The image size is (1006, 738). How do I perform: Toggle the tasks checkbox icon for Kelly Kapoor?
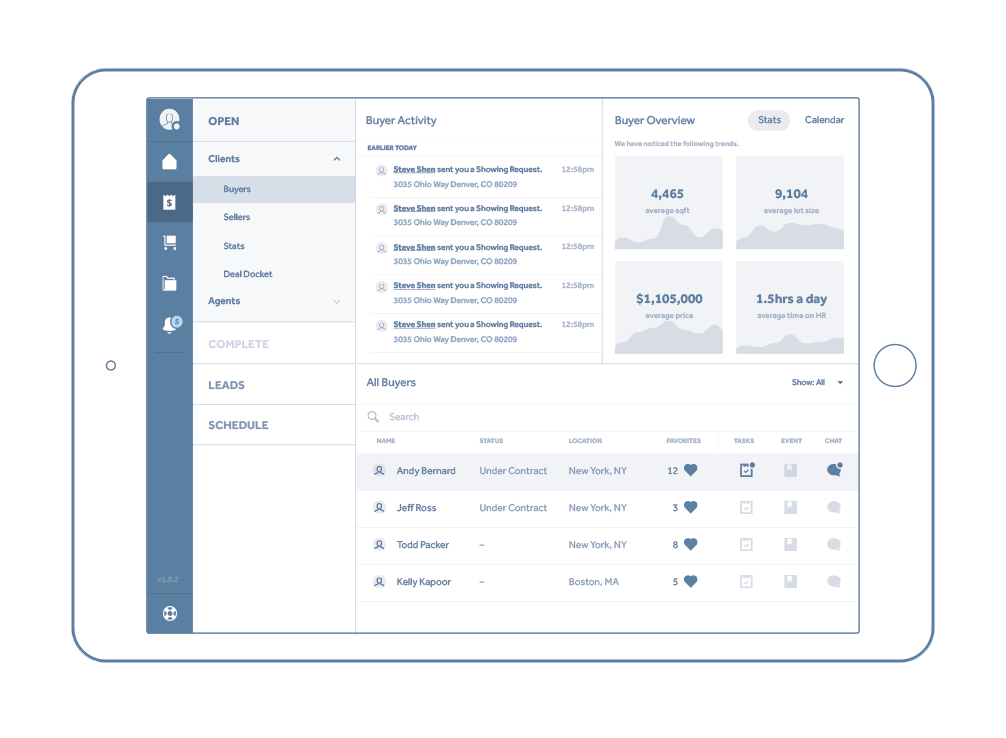tap(746, 582)
